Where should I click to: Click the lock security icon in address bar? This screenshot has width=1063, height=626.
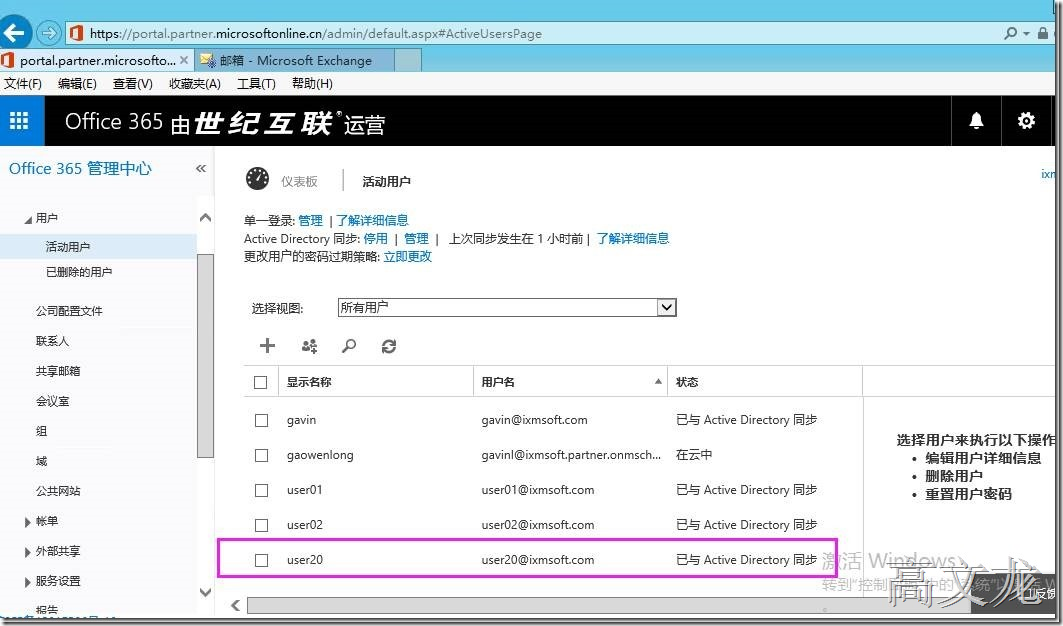click(x=1043, y=33)
